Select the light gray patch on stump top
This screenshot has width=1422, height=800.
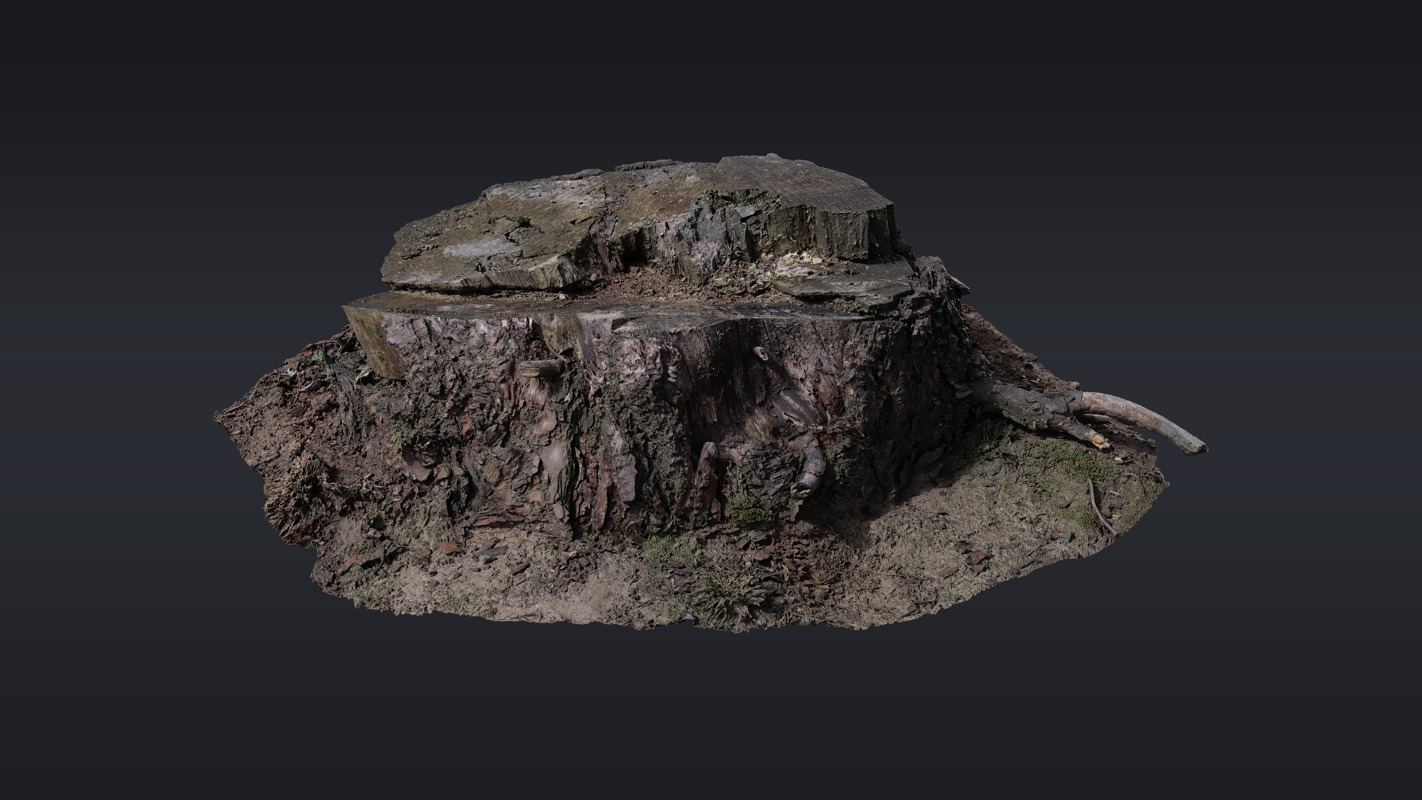(x=482, y=246)
